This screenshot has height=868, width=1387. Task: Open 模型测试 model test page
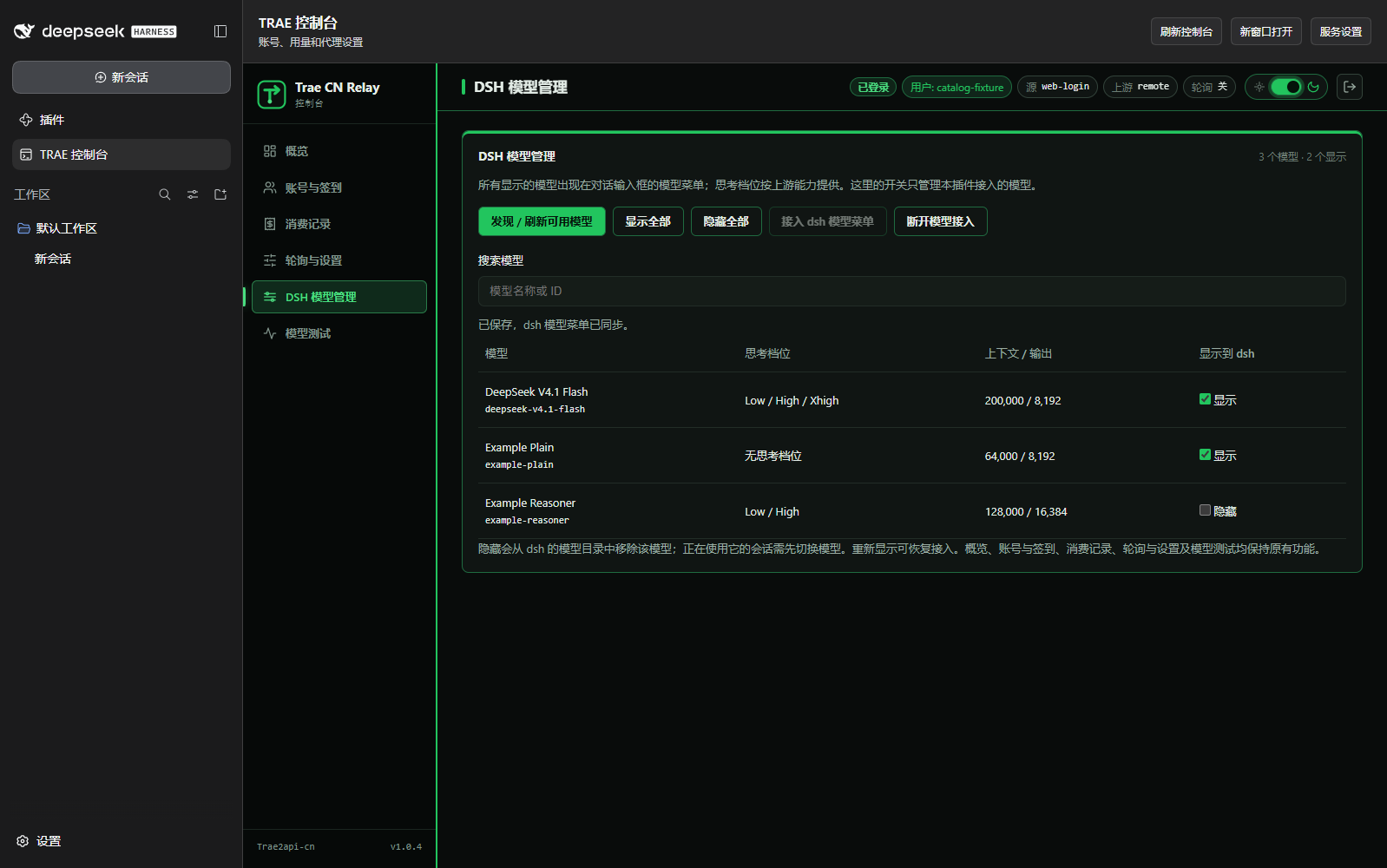tap(339, 333)
